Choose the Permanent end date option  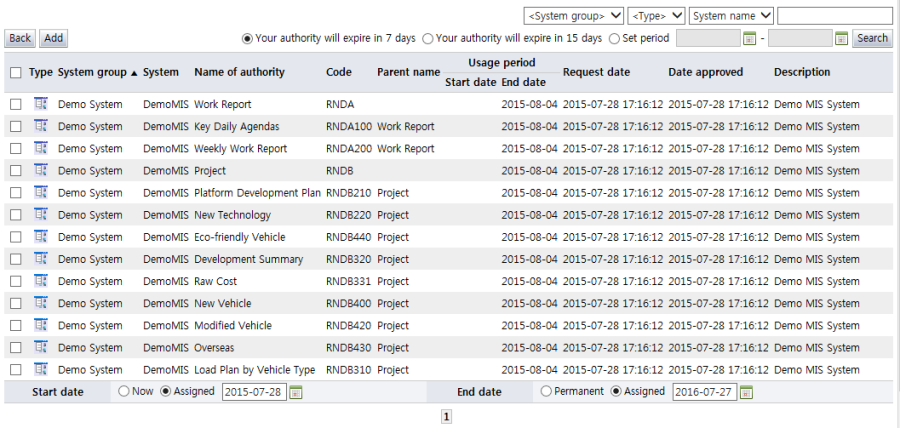click(x=546, y=392)
